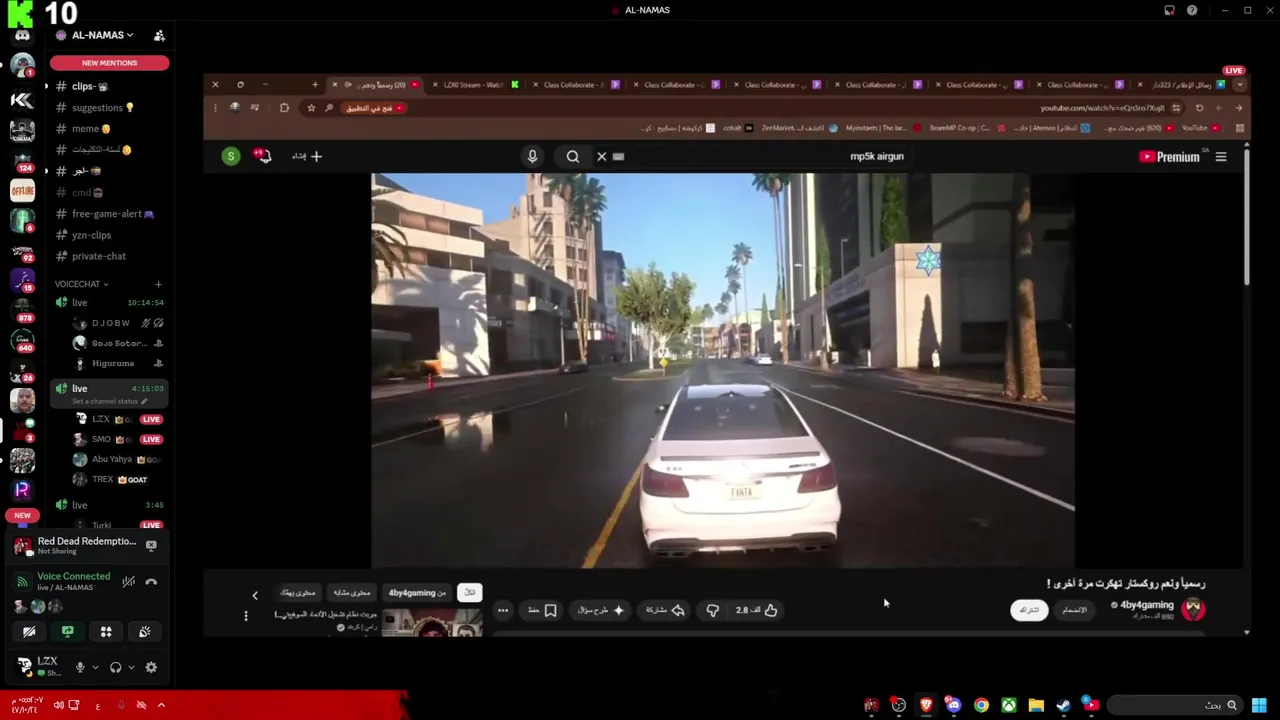The image size is (1280, 720).
Task: Open the free-game-alert channel
Action: [x=110, y=214]
